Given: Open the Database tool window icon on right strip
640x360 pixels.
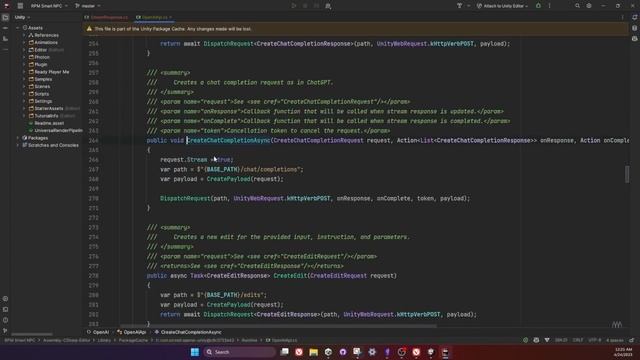Looking at the screenshot, I should (x=635, y=28).
